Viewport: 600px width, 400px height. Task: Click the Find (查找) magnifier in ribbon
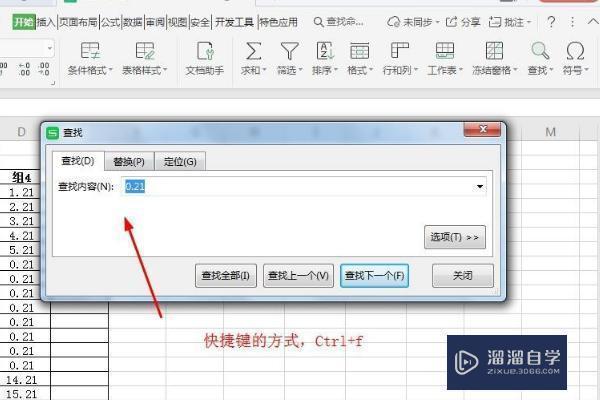point(540,51)
